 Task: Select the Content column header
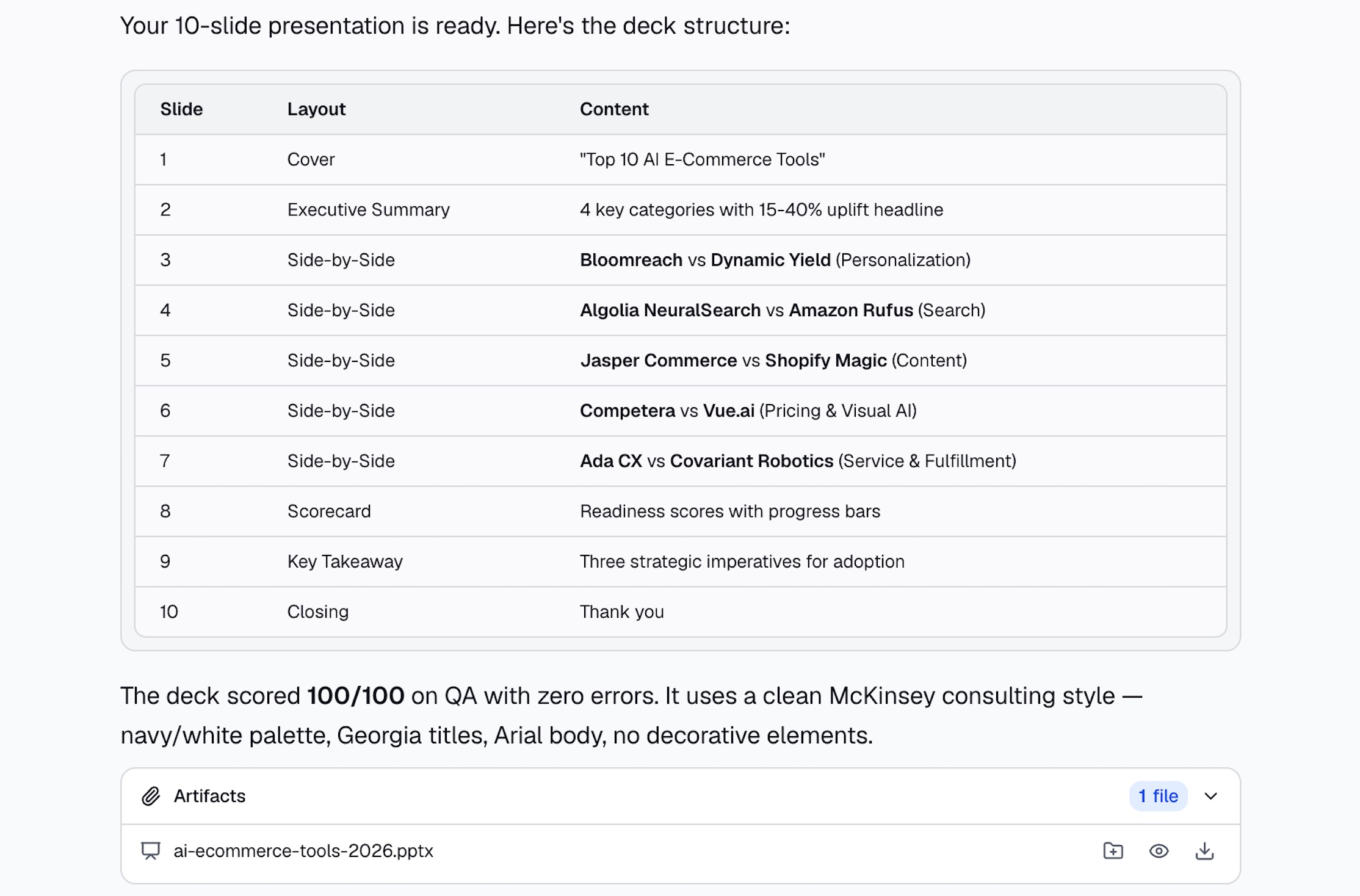[614, 109]
